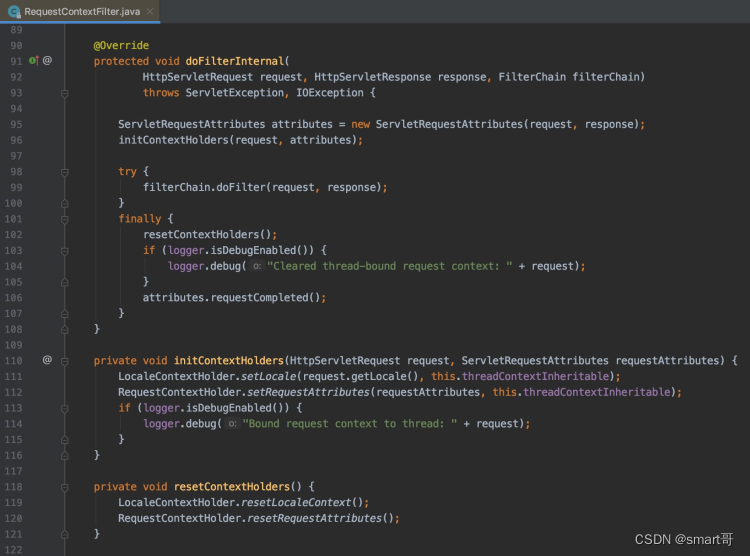Click the resetContextHolders() call on line 102
The image size is (750, 556).
pos(207,234)
